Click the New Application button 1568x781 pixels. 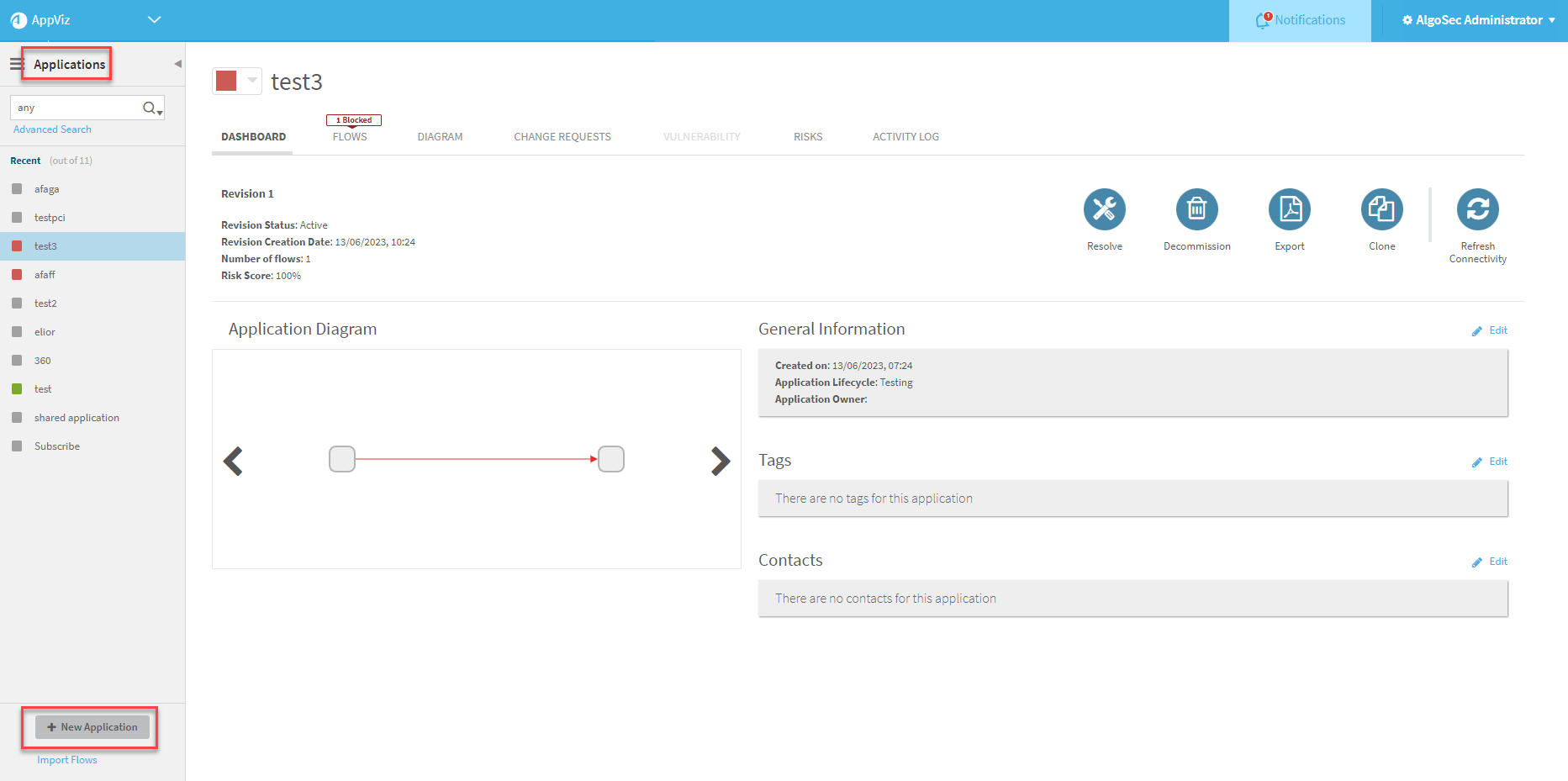92,727
